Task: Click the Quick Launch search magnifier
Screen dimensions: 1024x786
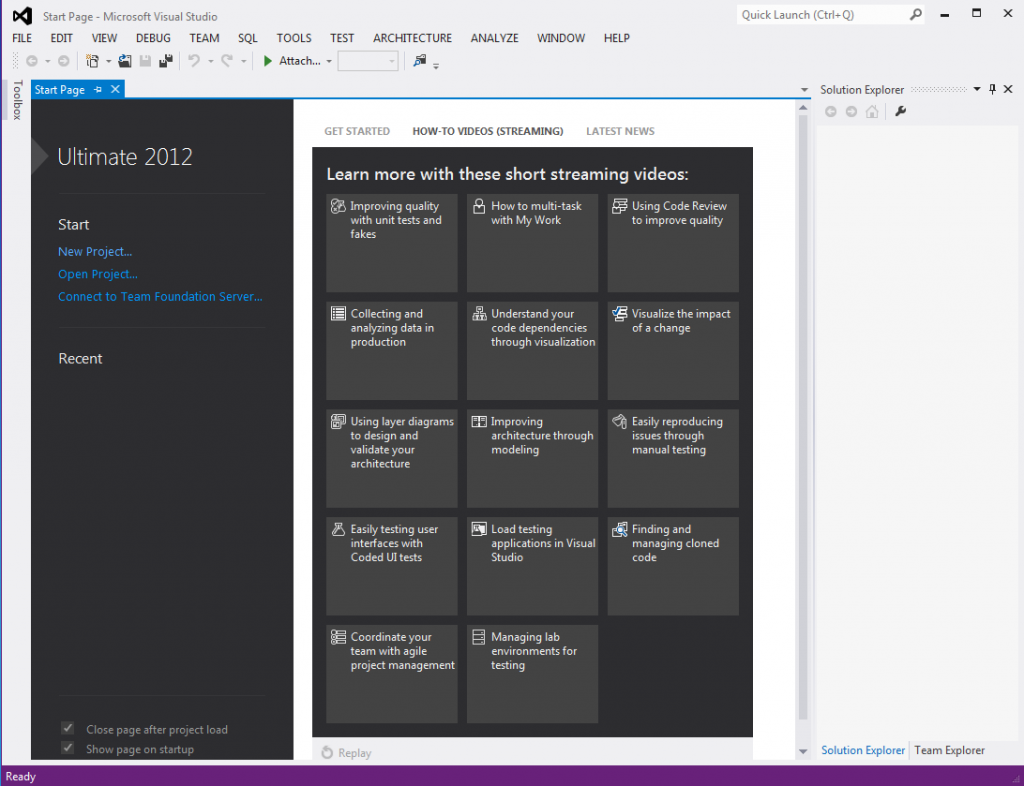Action: point(916,14)
